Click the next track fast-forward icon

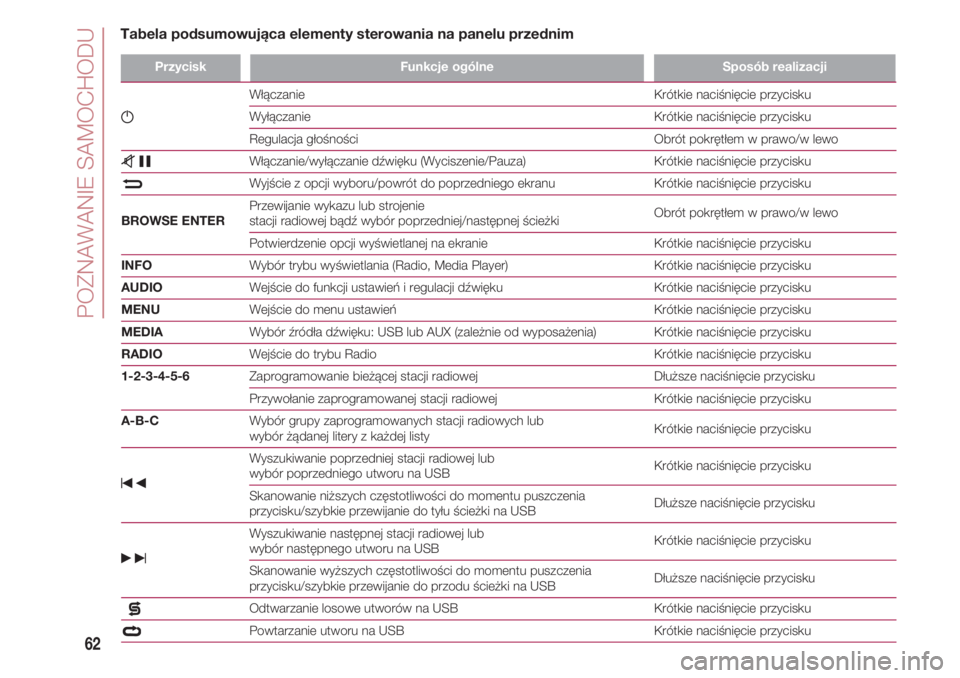pyautogui.click(x=132, y=558)
